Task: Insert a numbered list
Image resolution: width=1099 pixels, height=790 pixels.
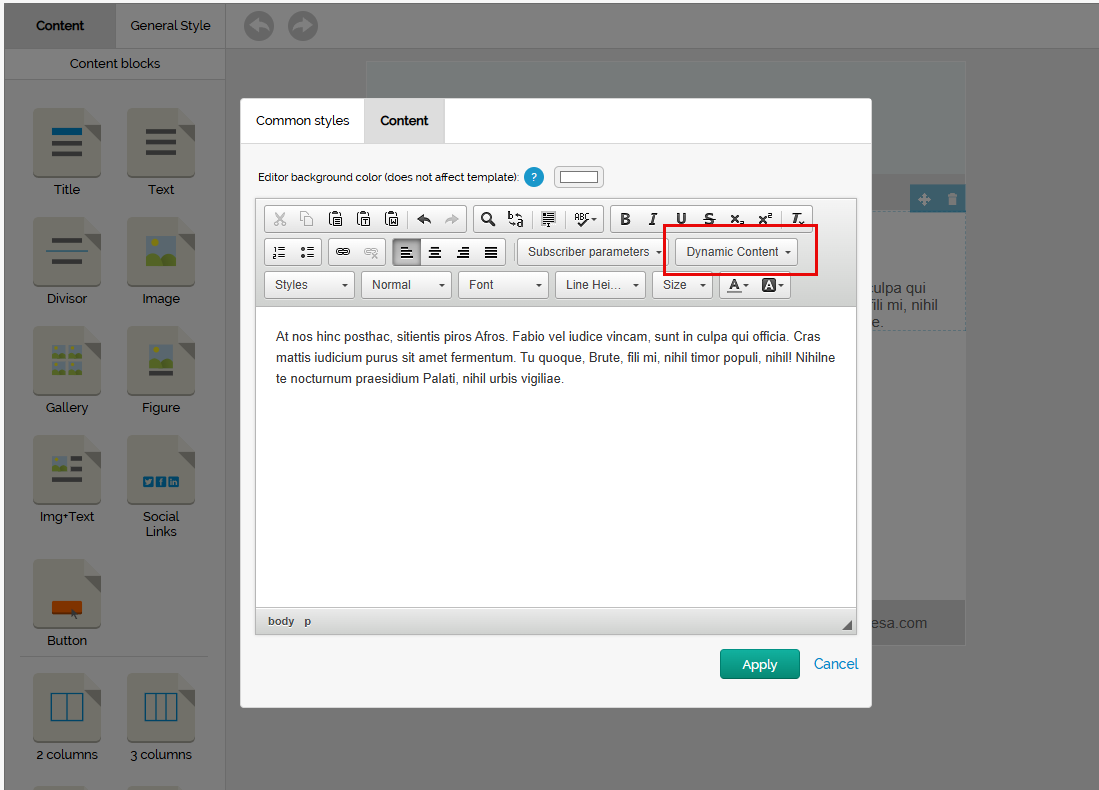Action: click(279, 252)
